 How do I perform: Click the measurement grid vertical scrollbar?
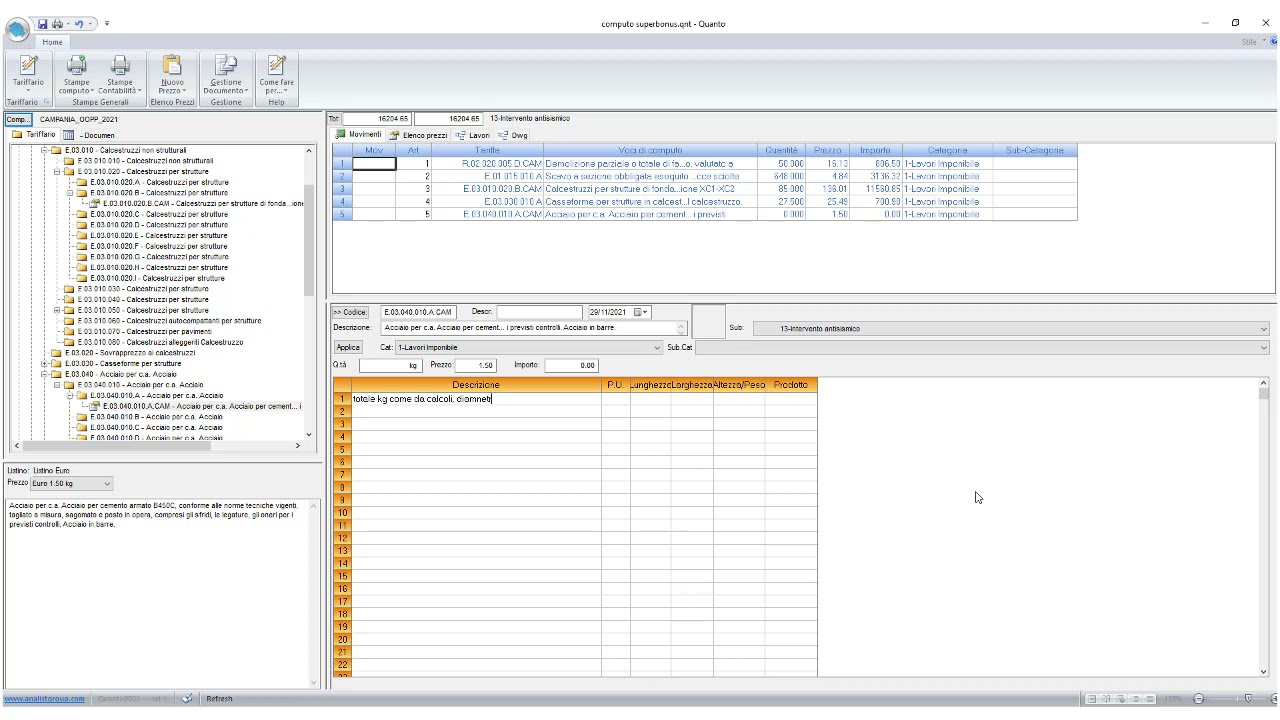[1263, 527]
